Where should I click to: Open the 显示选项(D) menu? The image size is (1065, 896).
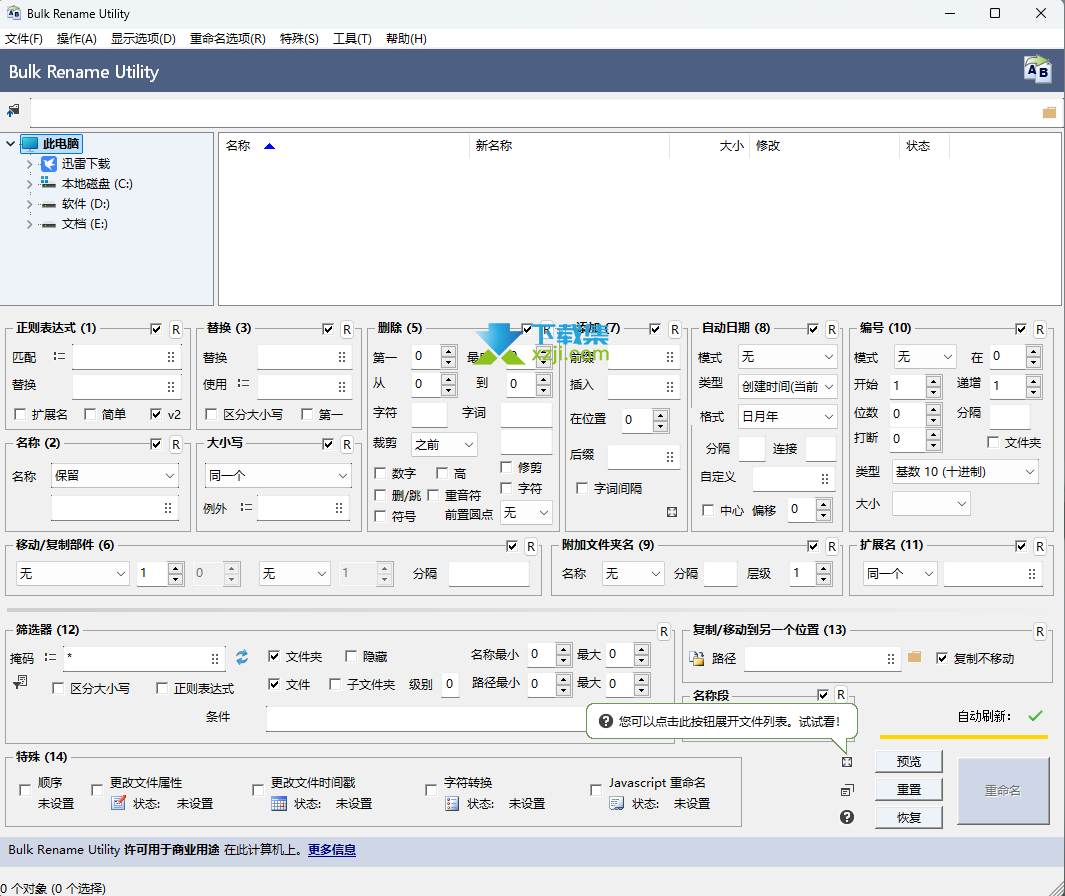coord(143,39)
